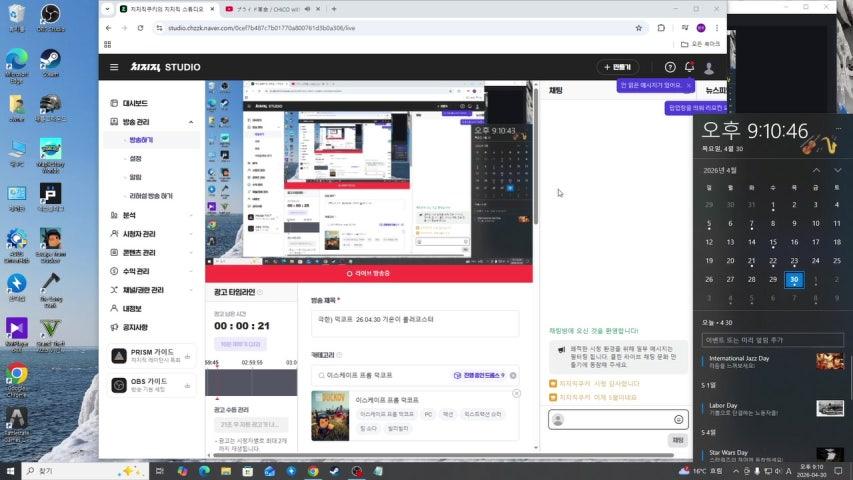Open the apps grid on bookmarks bar
853x480 pixels.
tap(107, 44)
